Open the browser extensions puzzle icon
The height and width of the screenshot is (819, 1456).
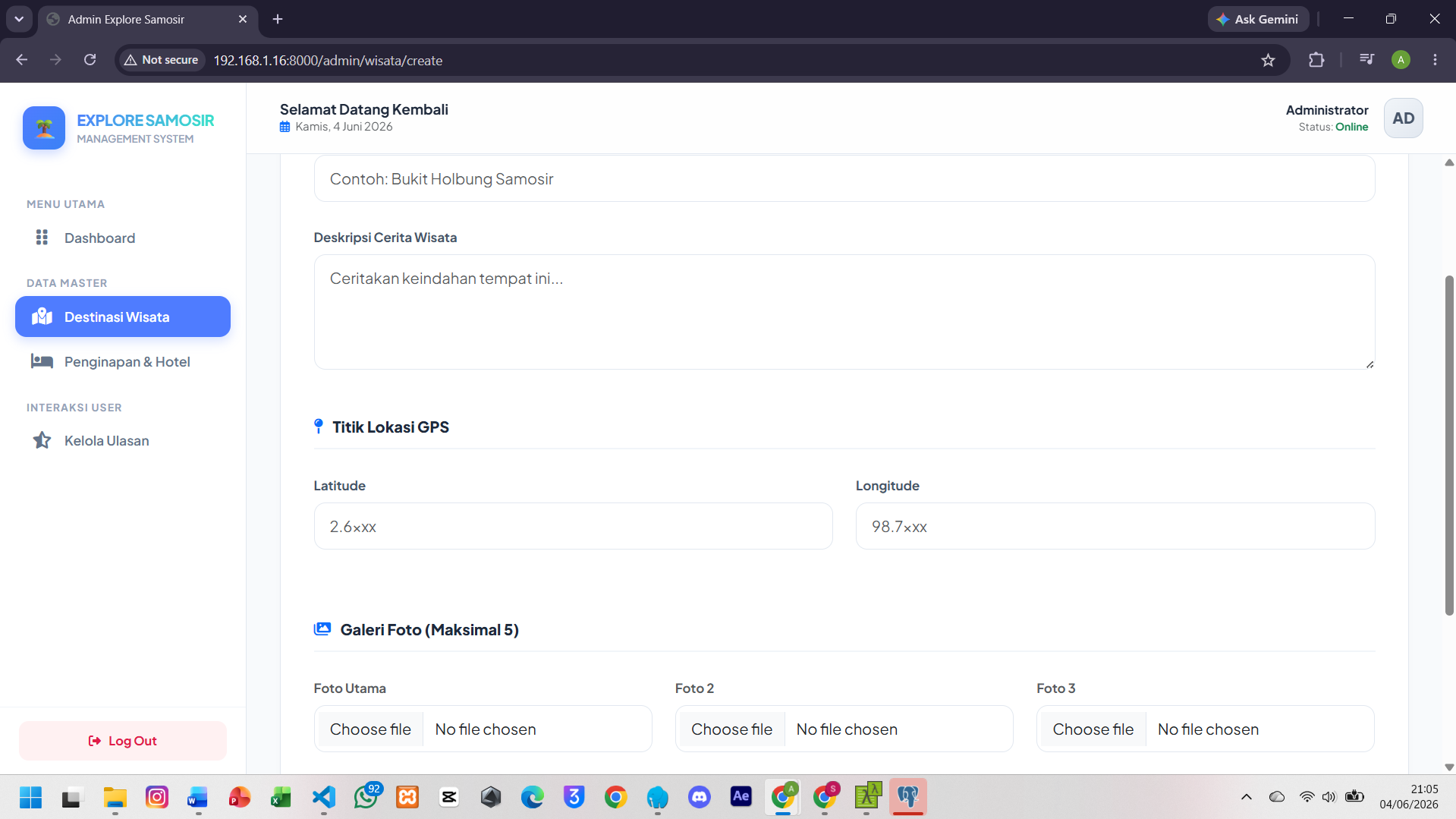[1316, 60]
